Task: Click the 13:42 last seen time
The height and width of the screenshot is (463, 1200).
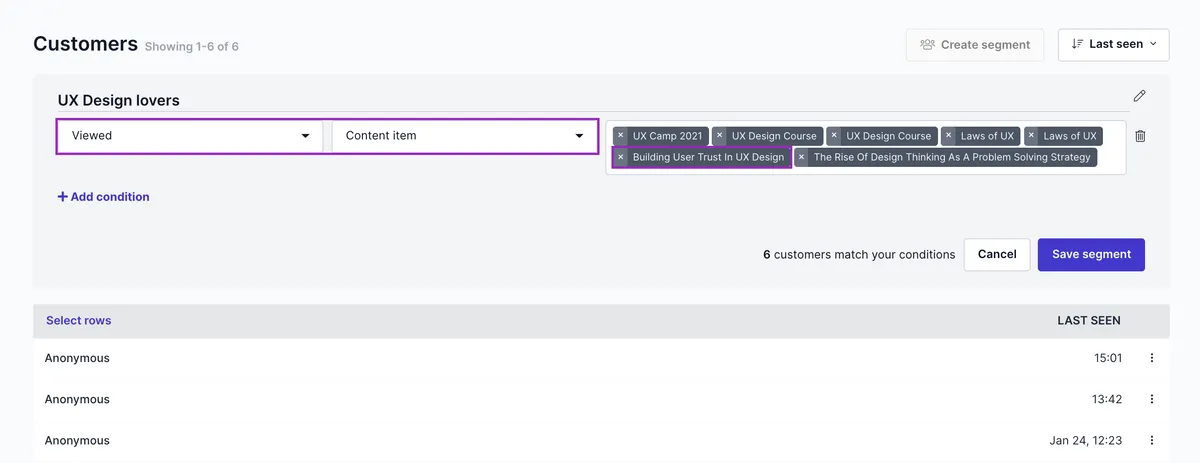Action: (1107, 399)
